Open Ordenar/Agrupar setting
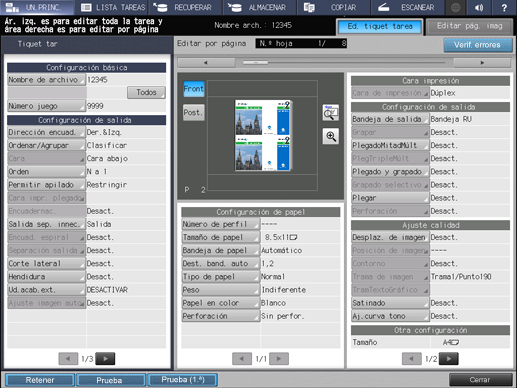This screenshot has width=517, height=388. 46,145
